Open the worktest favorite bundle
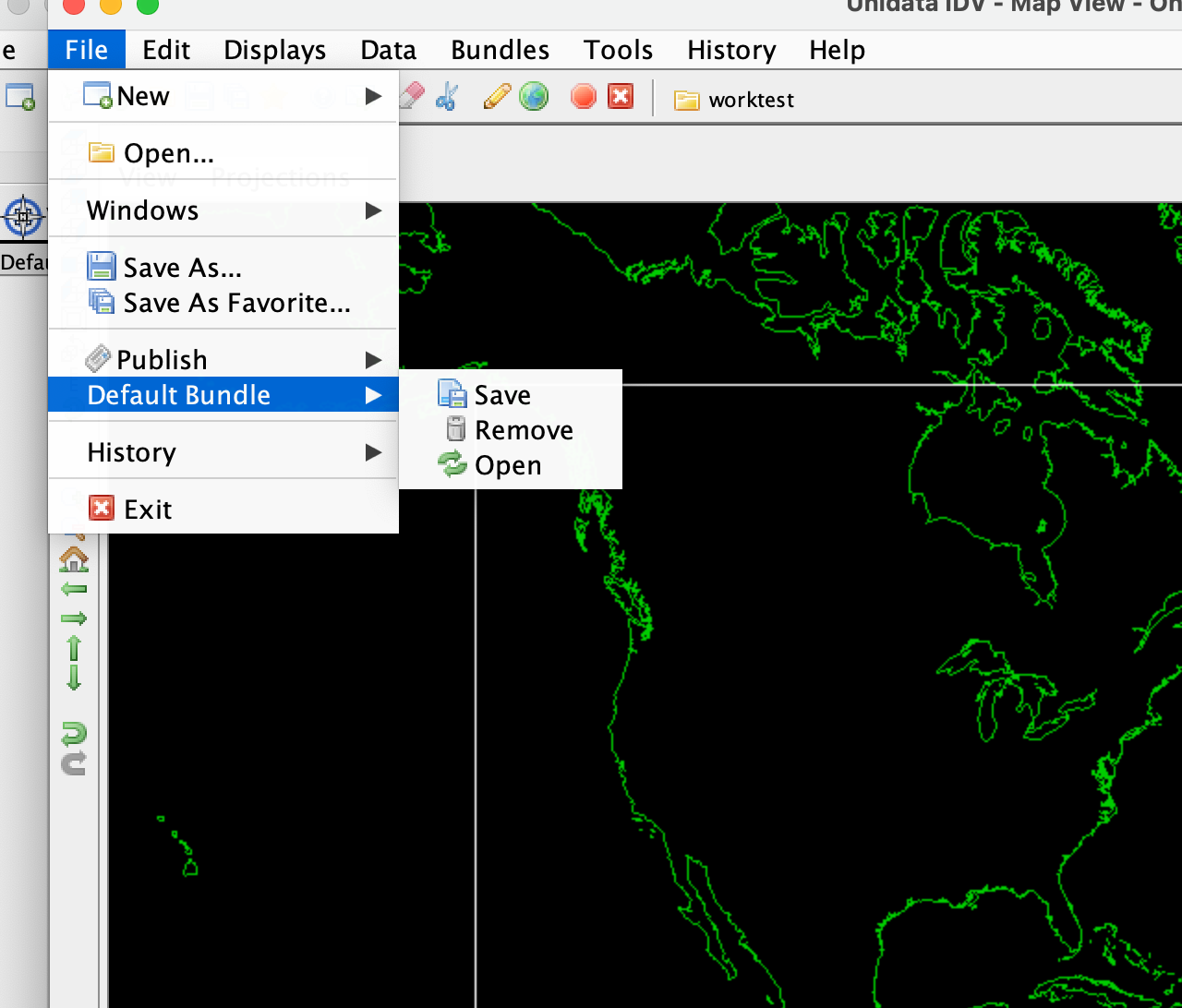Image resolution: width=1182 pixels, height=1008 pixels. point(735,100)
